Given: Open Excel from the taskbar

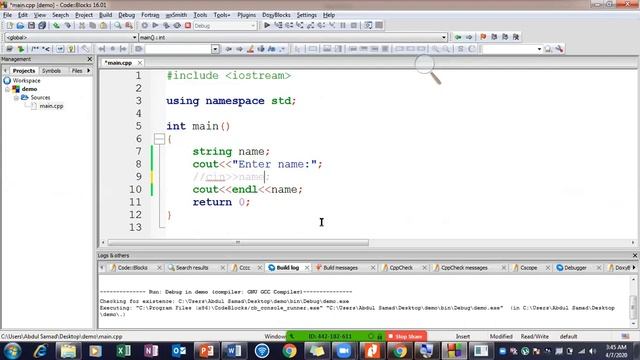Looking at the screenshot, I should tap(123, 351).
